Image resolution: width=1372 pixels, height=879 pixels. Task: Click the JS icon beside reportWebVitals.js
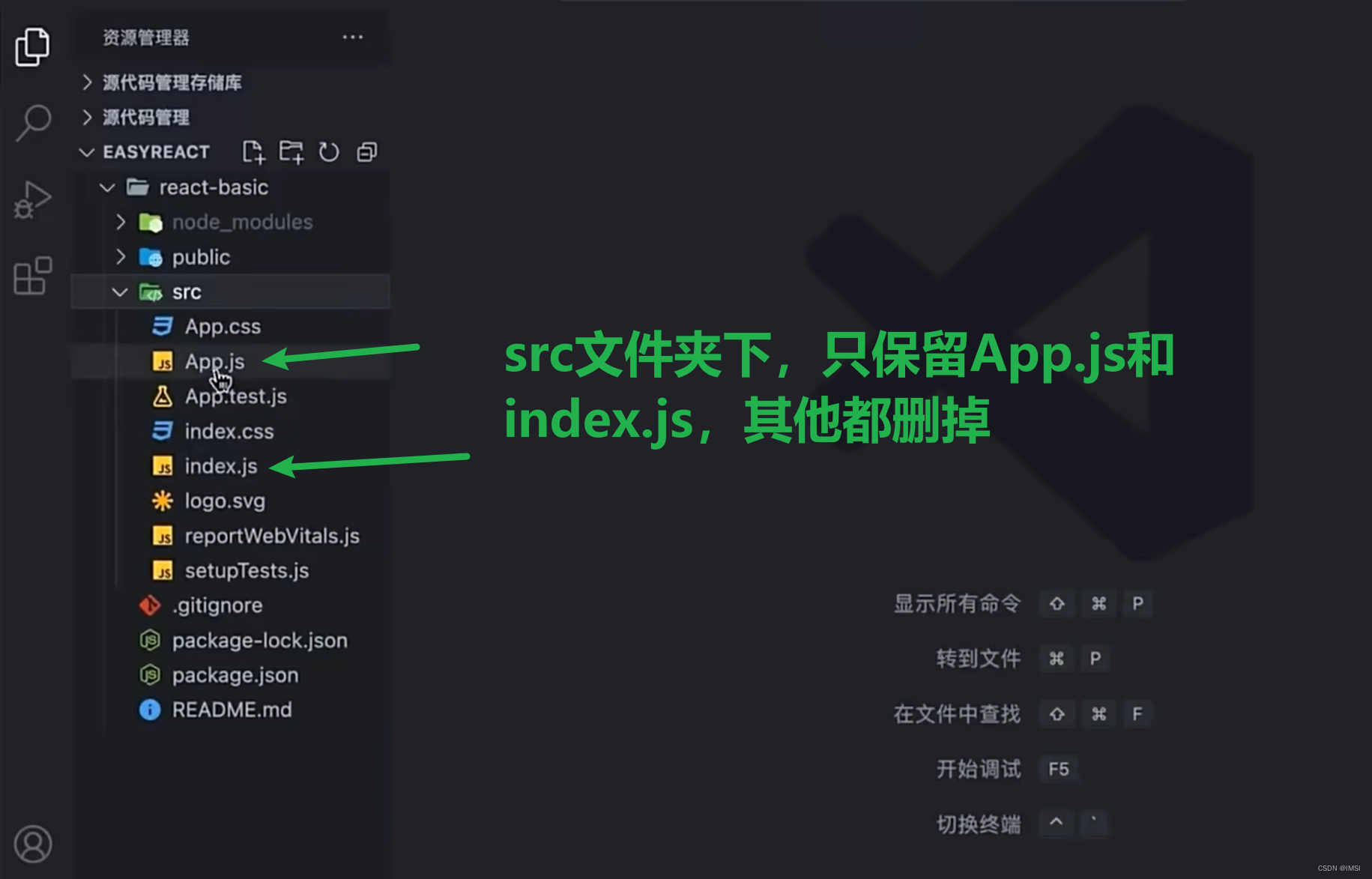pos(163,536)
